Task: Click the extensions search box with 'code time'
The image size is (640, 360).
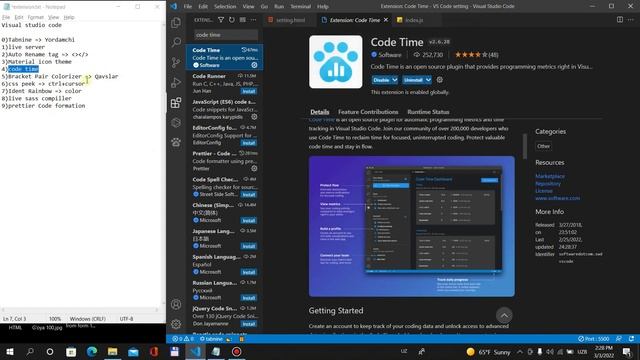Action: point(226,35)
